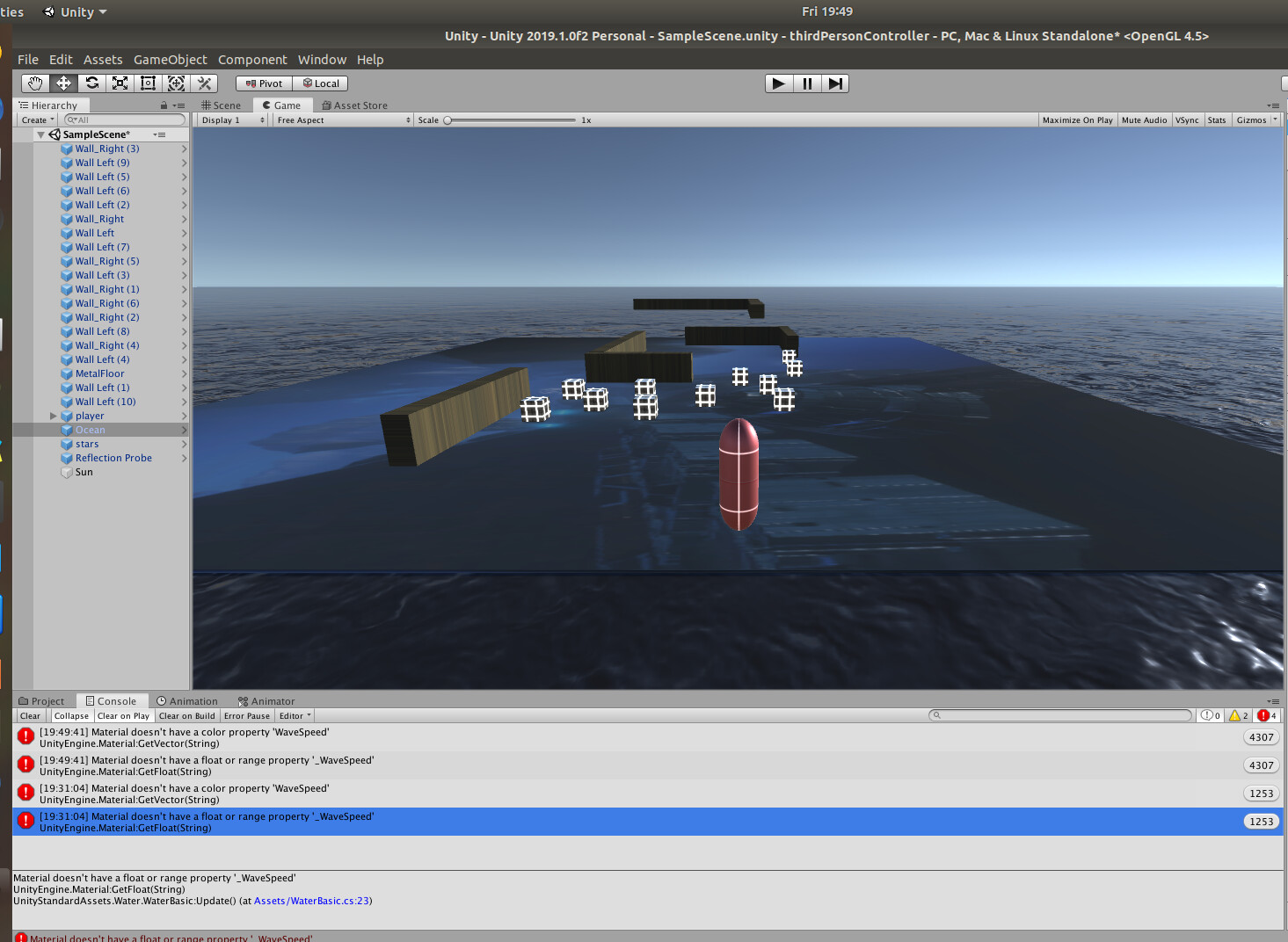
Task: Select the Move tool
Action: [x=62, y=83]
